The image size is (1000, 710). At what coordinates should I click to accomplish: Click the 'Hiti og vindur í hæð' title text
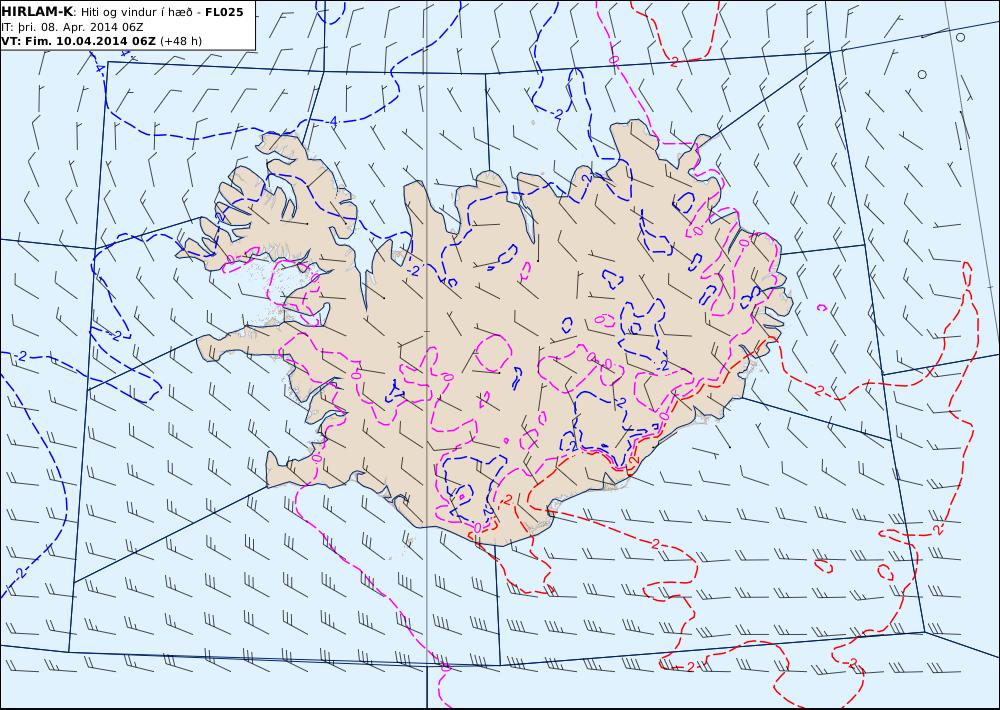coord(136,12)
